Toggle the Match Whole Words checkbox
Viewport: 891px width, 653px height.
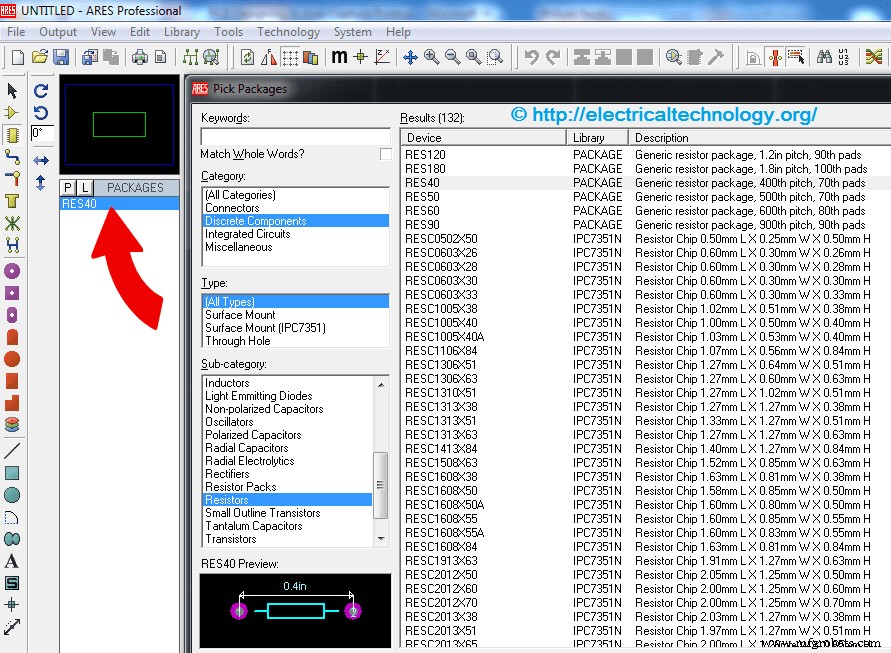[x=385, y=154]
